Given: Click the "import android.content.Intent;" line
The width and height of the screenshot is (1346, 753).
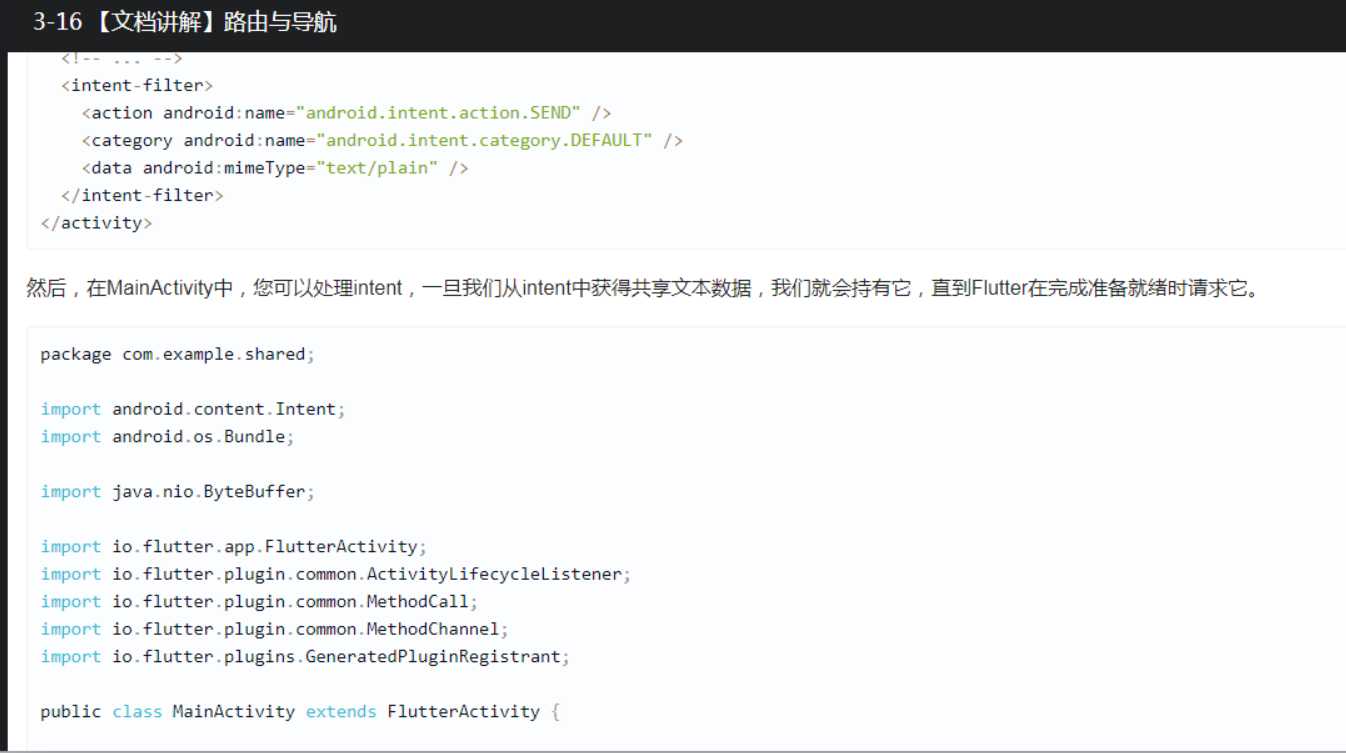Looking at the screenshot, I should pyautogui.click(x=193, y=409).
